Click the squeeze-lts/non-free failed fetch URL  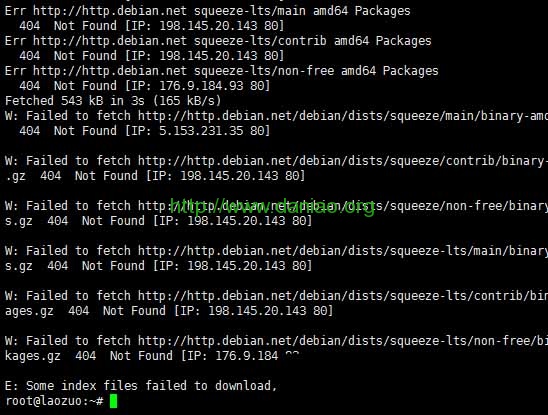(343, 341)
